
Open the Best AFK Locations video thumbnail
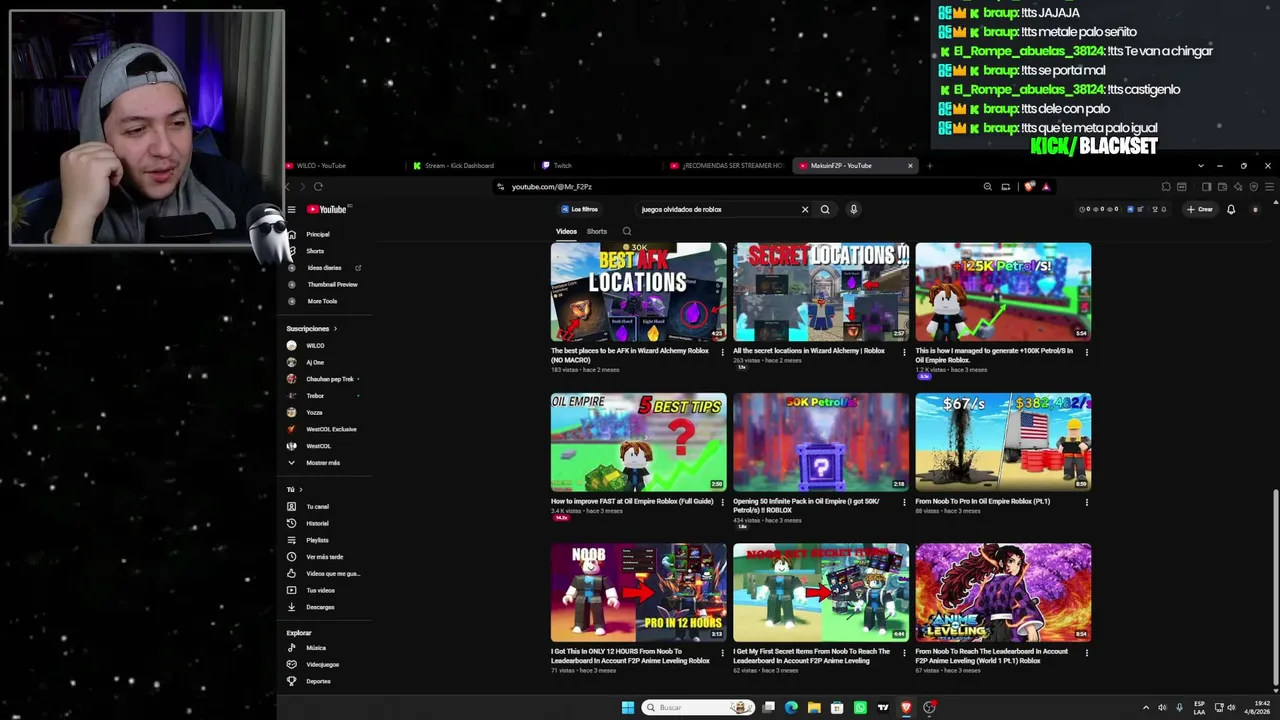(639, 292)
